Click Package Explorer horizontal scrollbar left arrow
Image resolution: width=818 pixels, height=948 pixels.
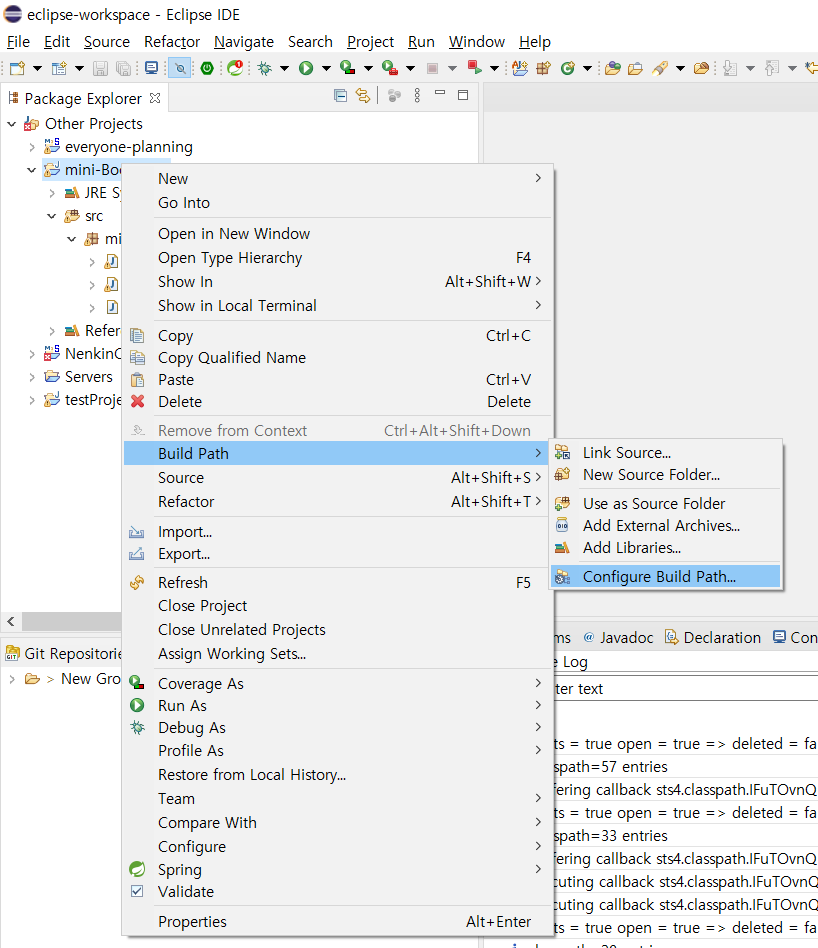[x=11, y=621]
